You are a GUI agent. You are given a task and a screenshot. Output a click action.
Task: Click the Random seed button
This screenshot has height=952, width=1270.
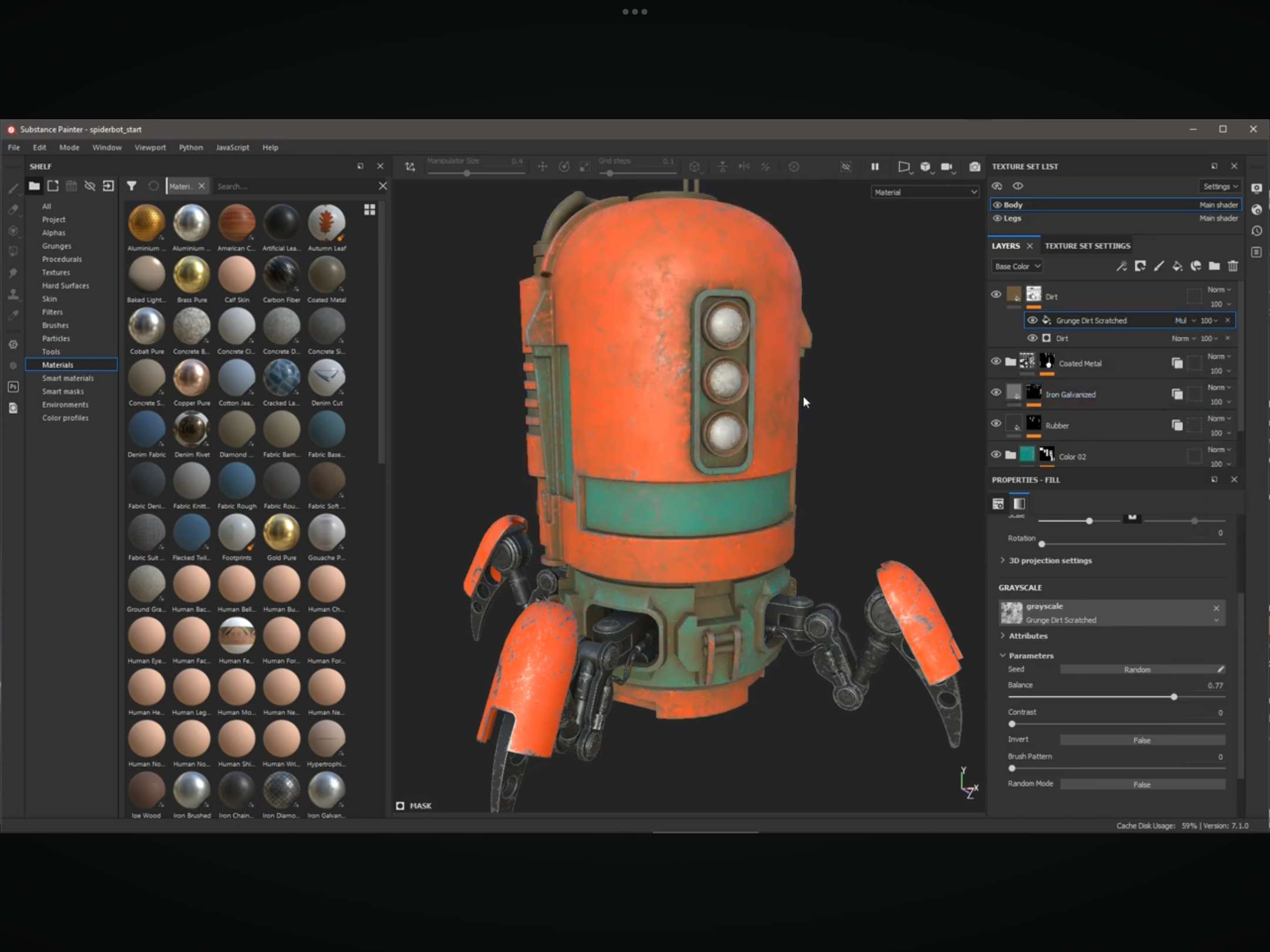1137,669
